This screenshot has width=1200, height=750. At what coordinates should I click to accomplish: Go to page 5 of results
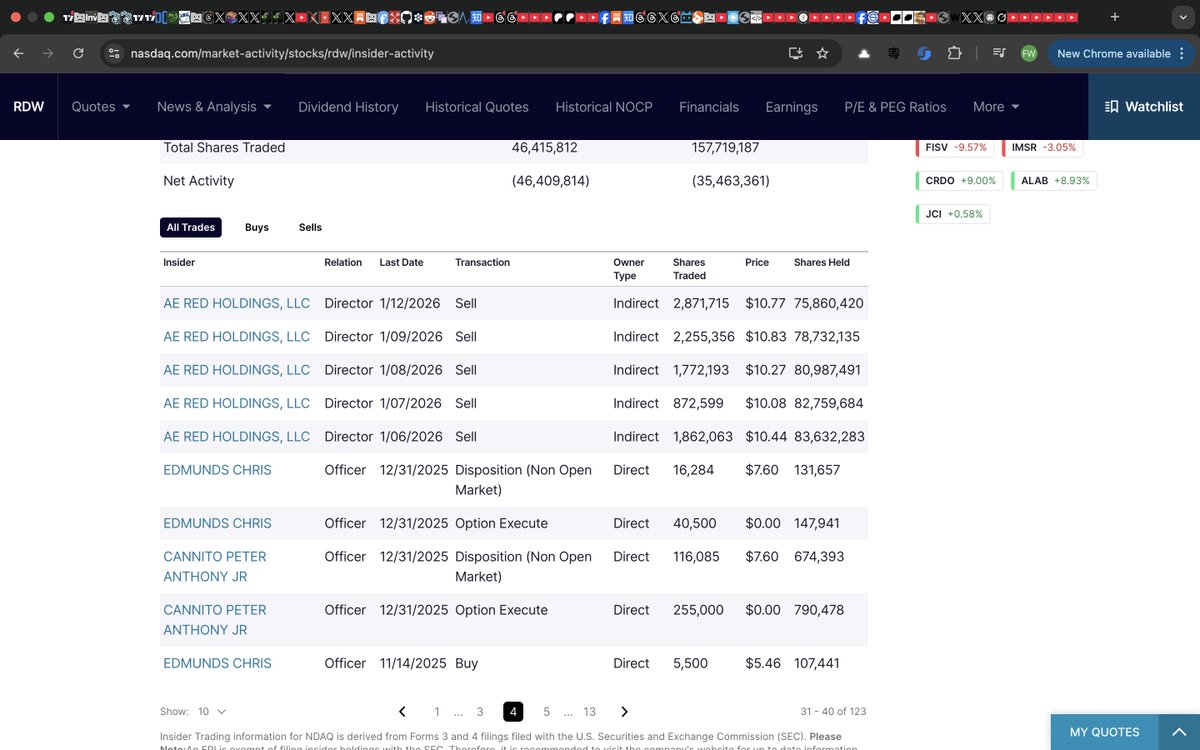pyautogui.click(x=546, y=712)
